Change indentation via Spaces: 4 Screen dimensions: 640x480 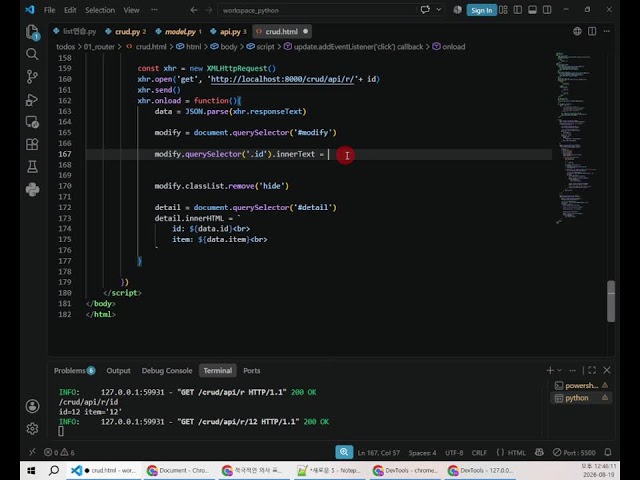[422, 453]
